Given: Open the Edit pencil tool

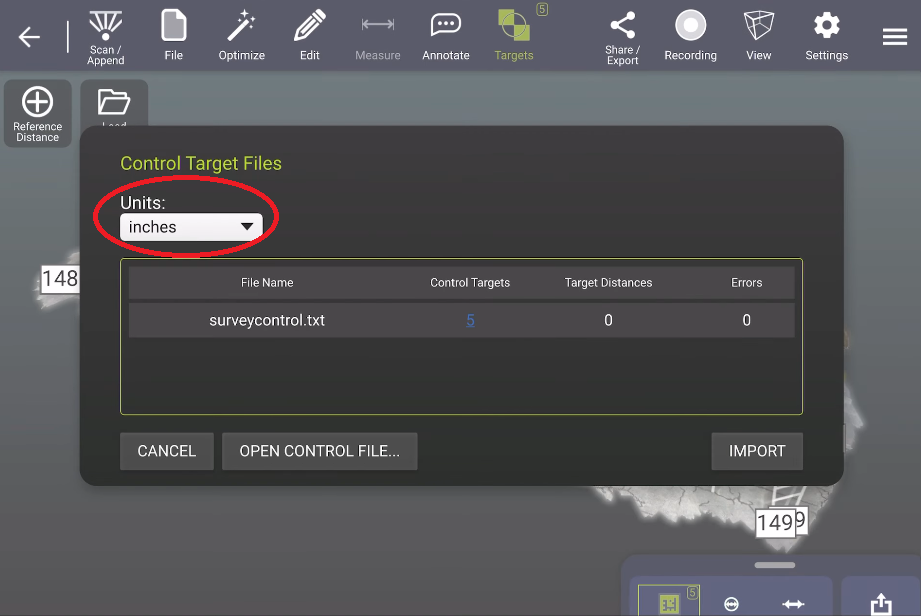Looking at the screenshot, I should 310,35.
